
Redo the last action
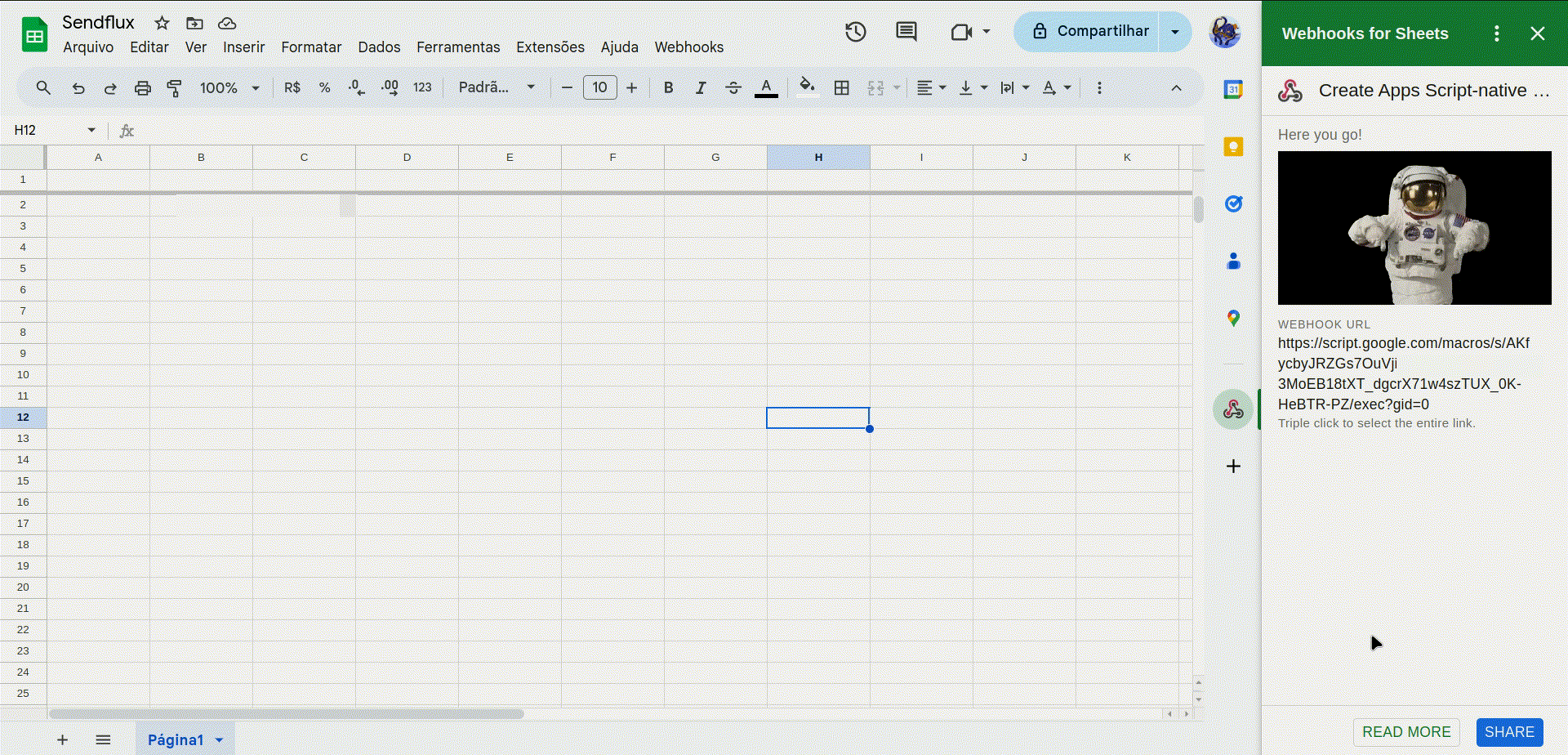point(110,87)
